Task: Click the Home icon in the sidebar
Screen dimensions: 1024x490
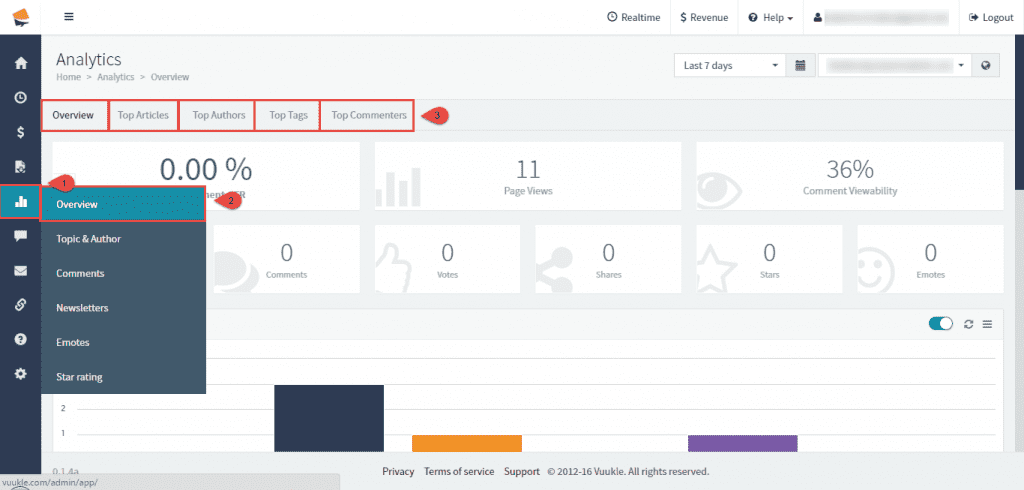Action: [x=20, y=63]
